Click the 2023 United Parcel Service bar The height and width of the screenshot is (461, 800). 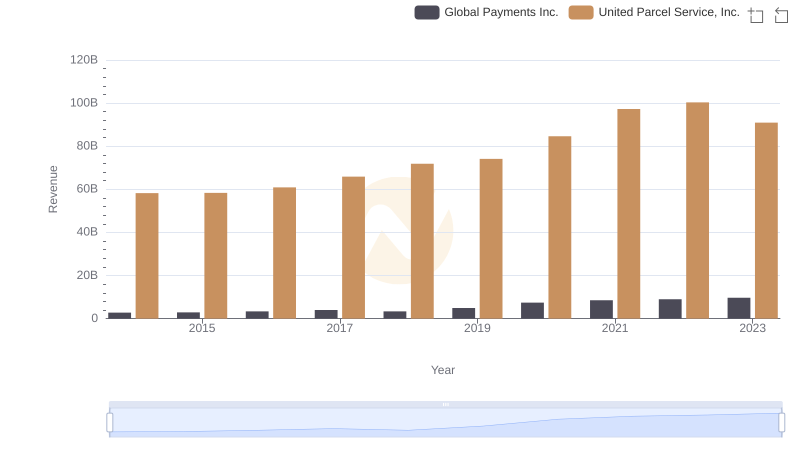tap(766, 220)
